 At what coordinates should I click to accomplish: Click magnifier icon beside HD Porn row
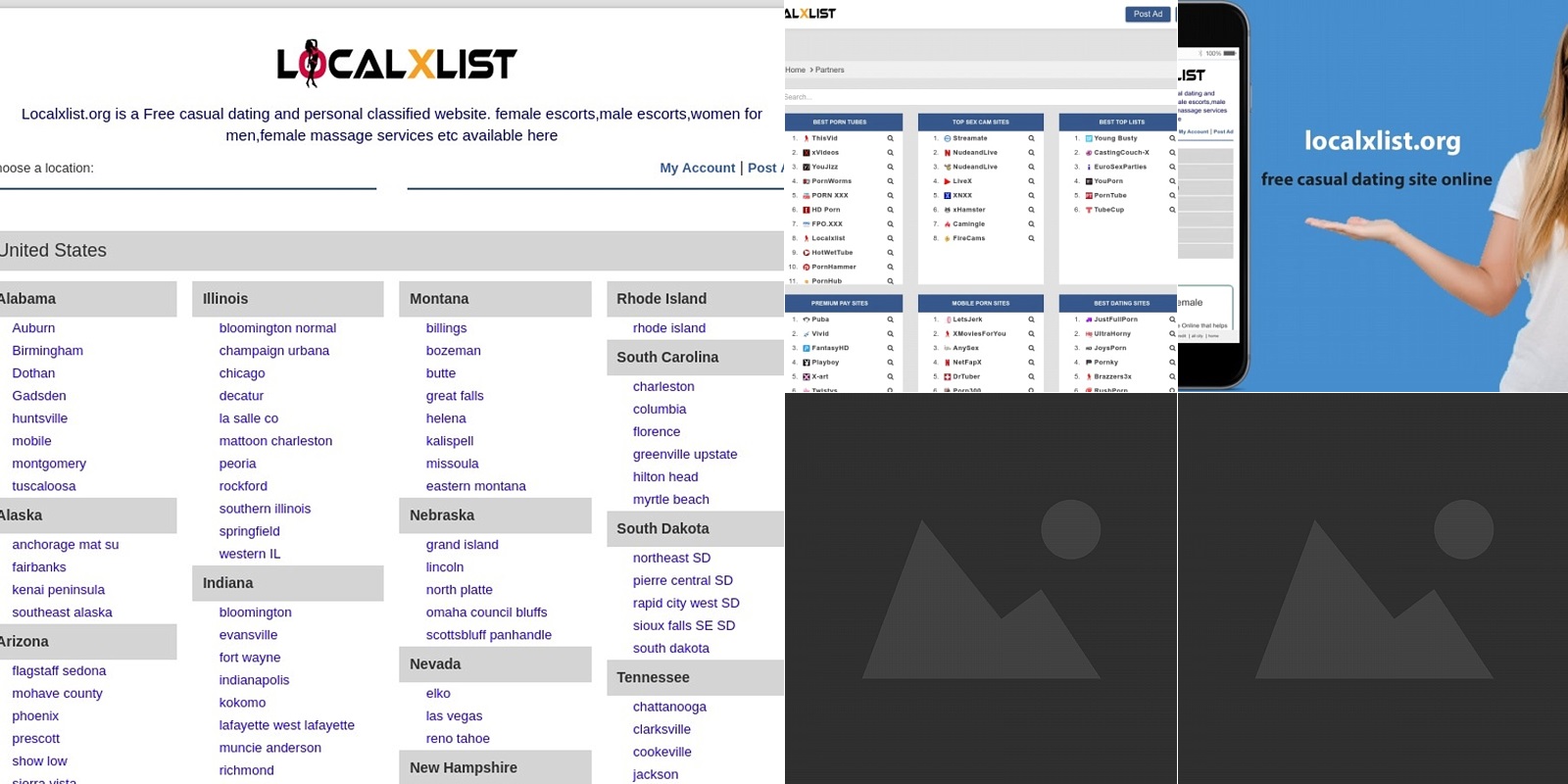890,210
